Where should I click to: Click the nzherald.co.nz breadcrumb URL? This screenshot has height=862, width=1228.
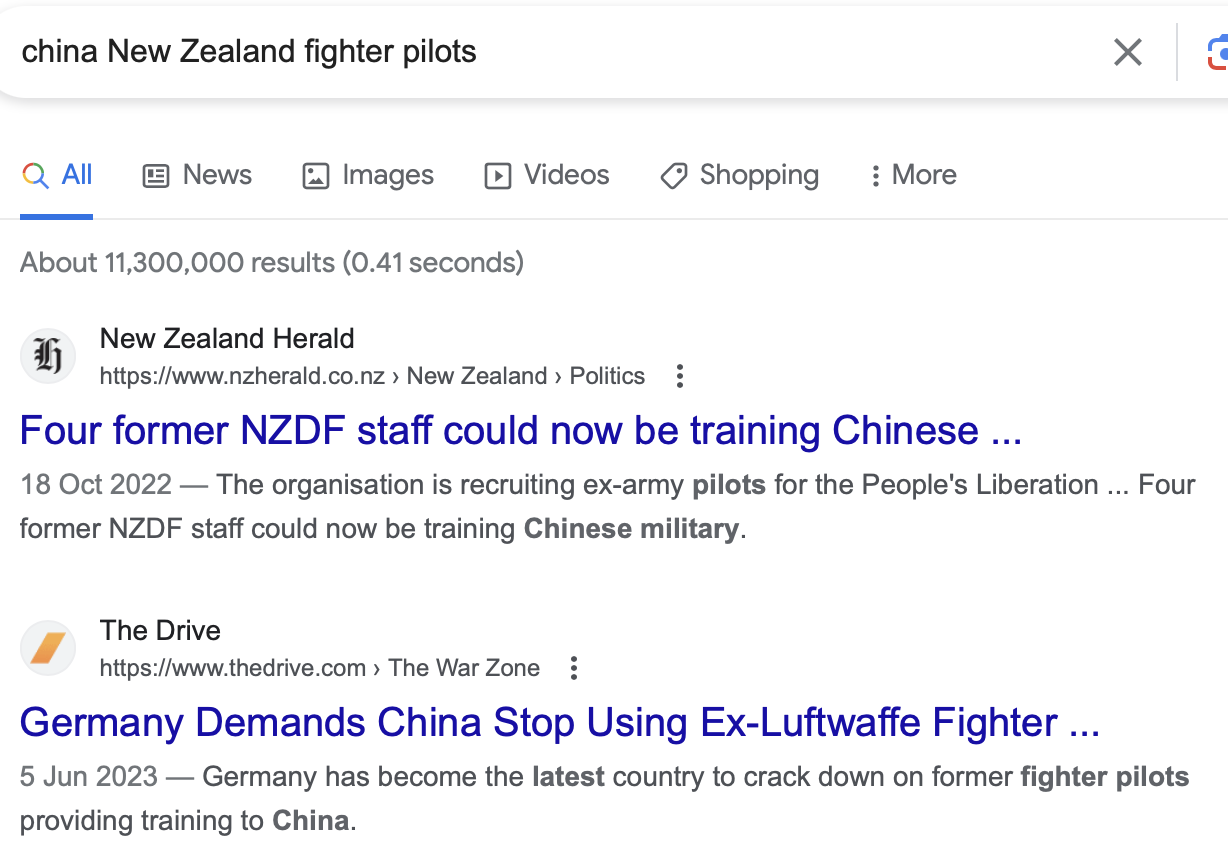tap(372, 376)
